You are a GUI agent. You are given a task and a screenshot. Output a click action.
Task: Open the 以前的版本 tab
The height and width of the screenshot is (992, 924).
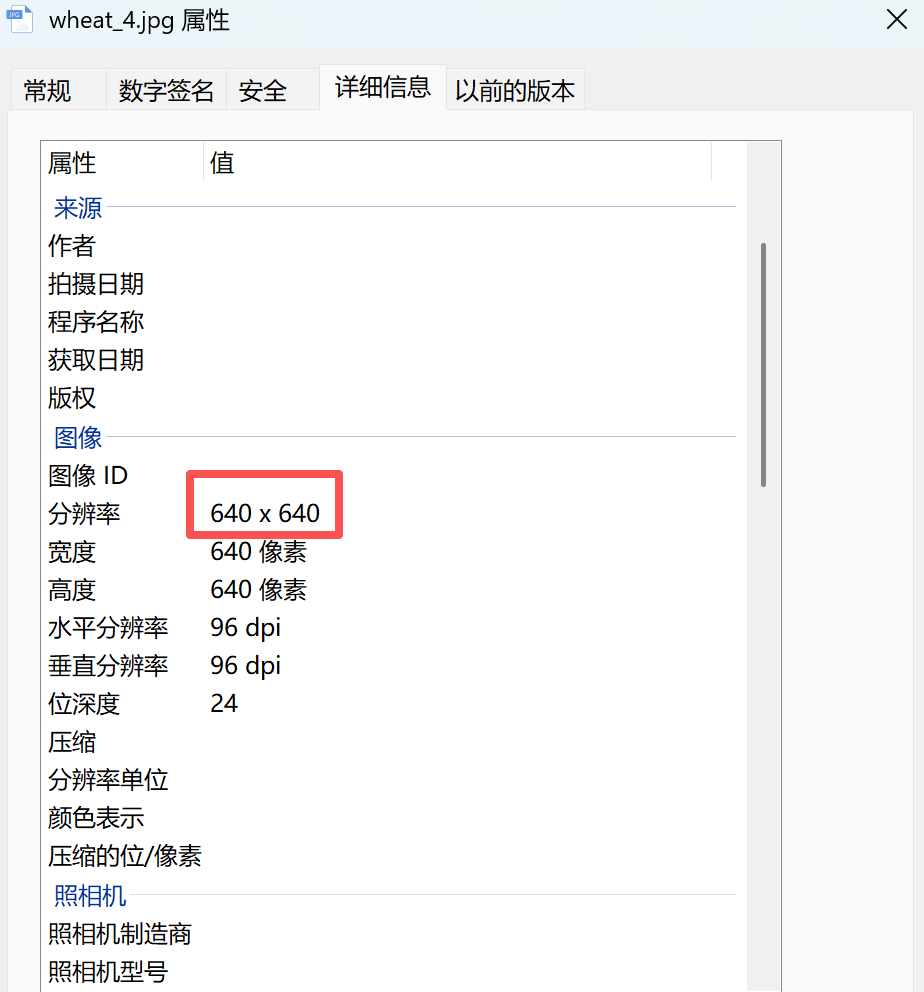click(515, 90)
